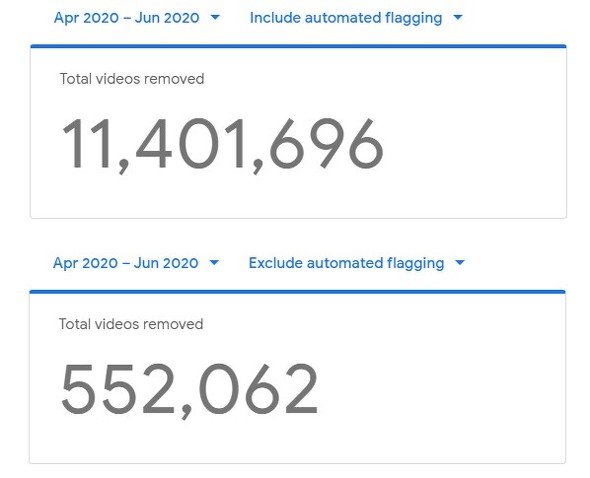This screenshot has height=478, width=590.
Task: Click the date arrow above the 11,401,696 count
Action: pos(215,17)
